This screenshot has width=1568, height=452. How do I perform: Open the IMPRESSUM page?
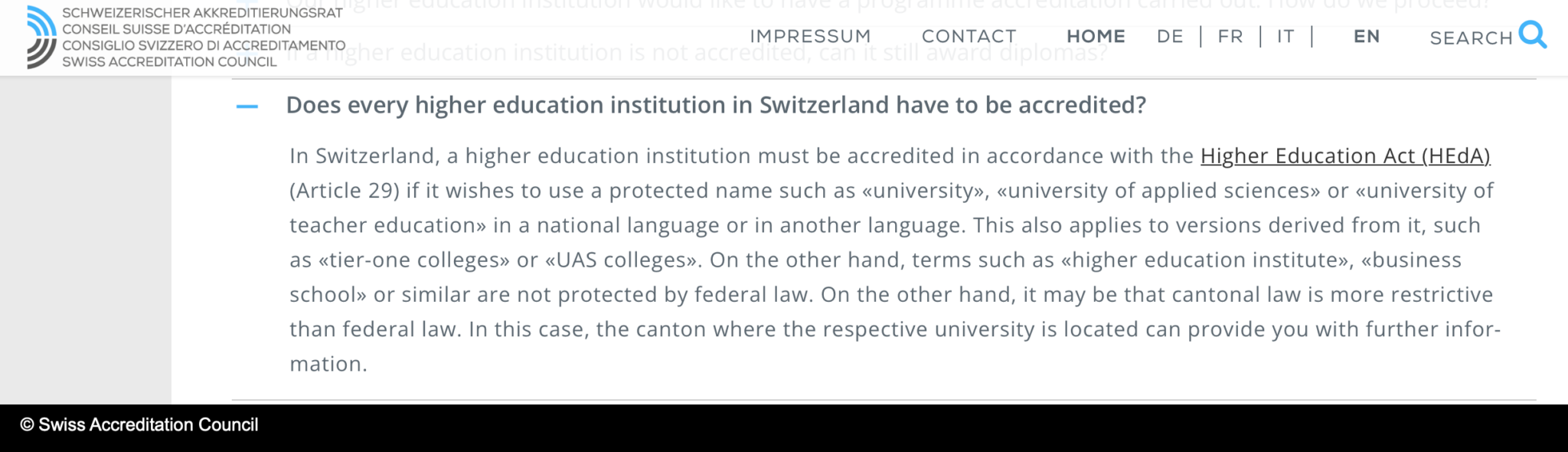click(810, 36)
